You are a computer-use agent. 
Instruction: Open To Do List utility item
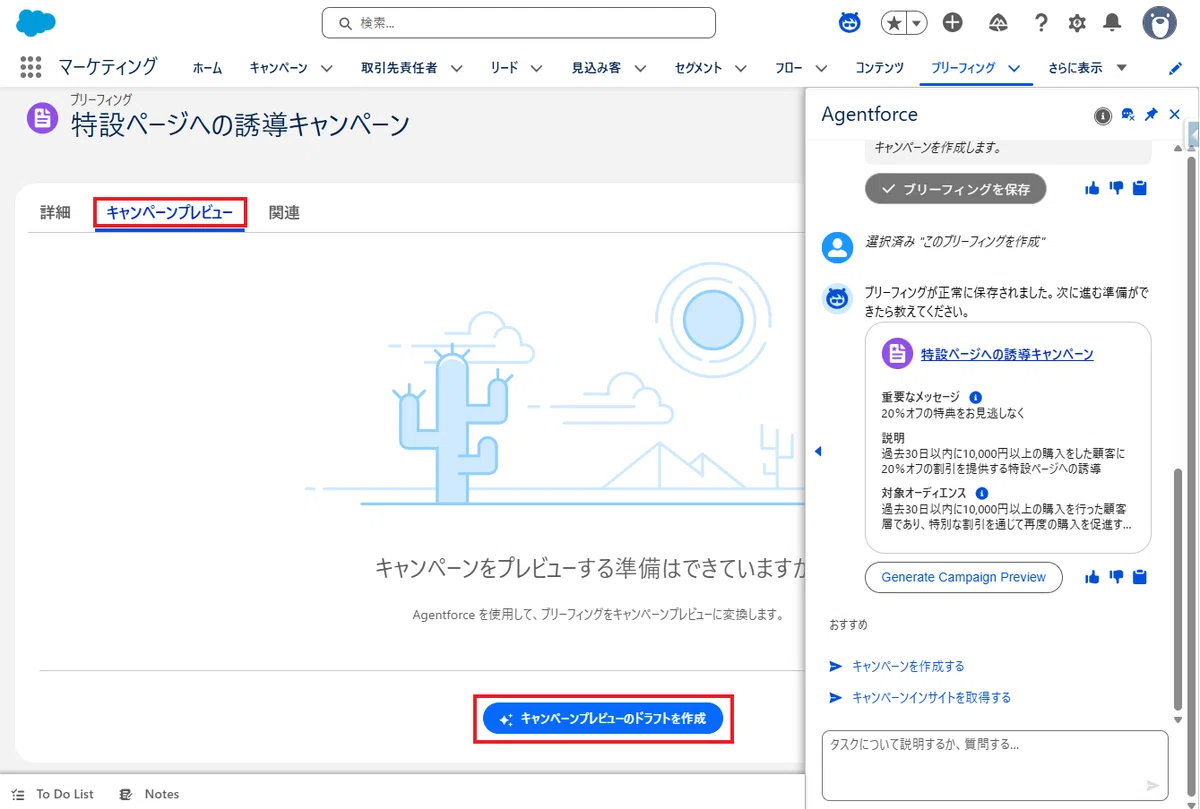(53, 794)
